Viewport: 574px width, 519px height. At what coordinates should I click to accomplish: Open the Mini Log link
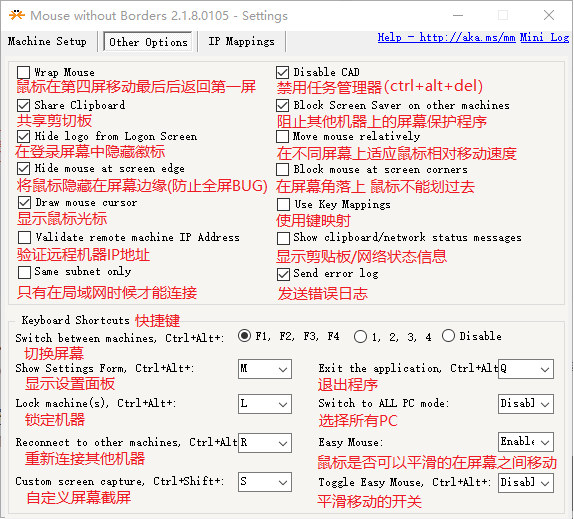click(x=544, y=37)
